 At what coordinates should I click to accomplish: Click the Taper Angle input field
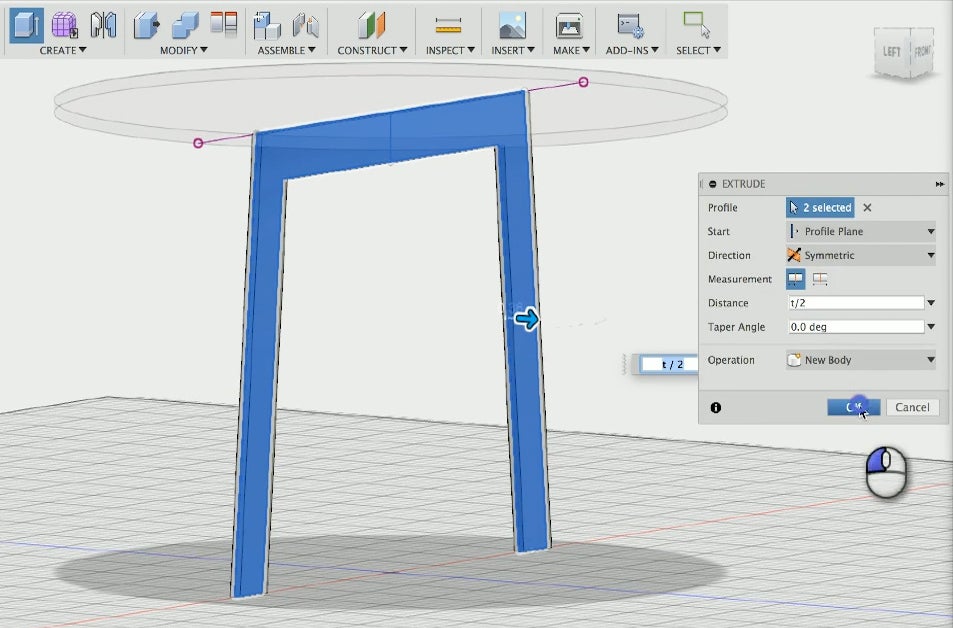[x=856, y=327]
